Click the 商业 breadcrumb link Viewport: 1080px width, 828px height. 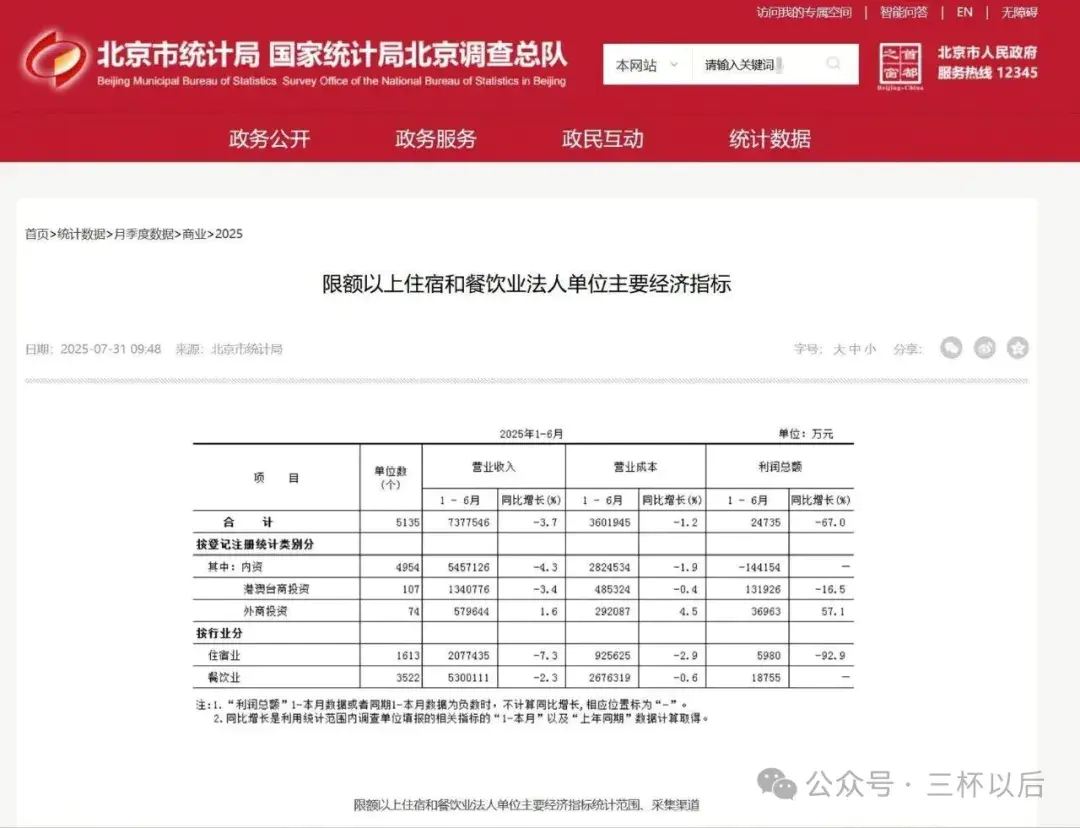tap(194, 234)
